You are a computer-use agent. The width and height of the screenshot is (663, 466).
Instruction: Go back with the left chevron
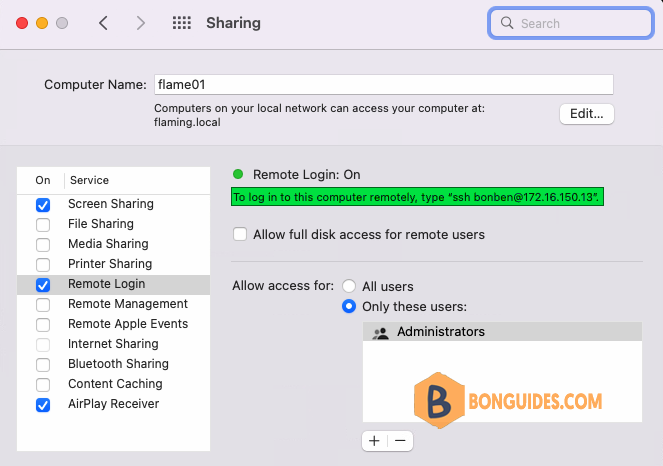[x=104, y=23]
